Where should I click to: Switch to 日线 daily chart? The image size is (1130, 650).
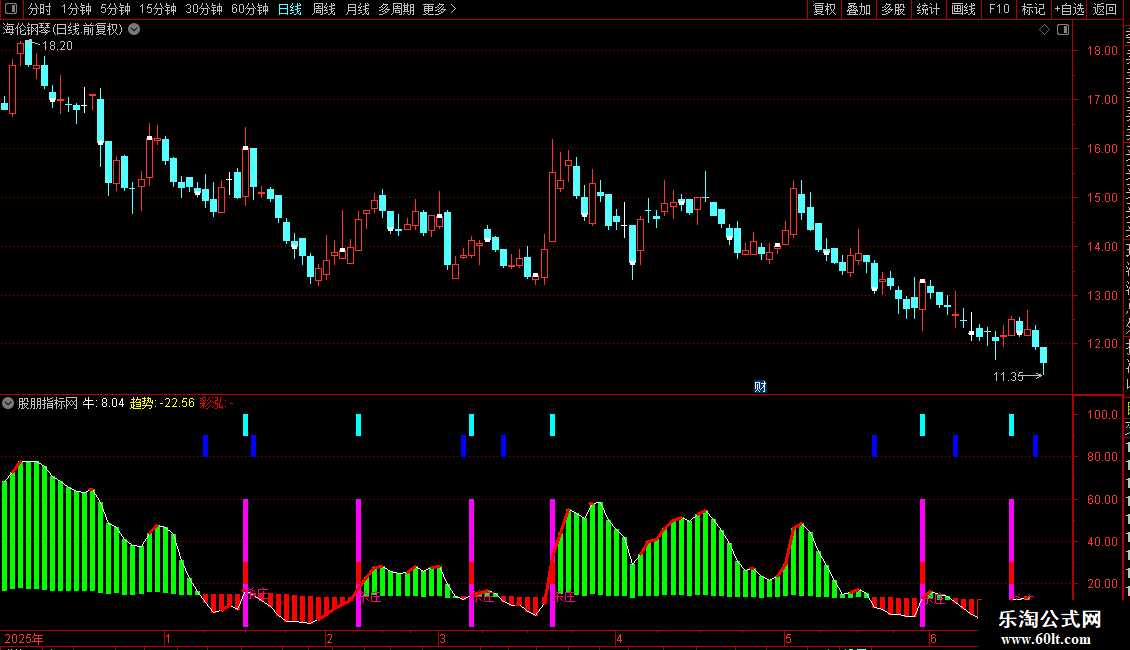coord(290,9)
